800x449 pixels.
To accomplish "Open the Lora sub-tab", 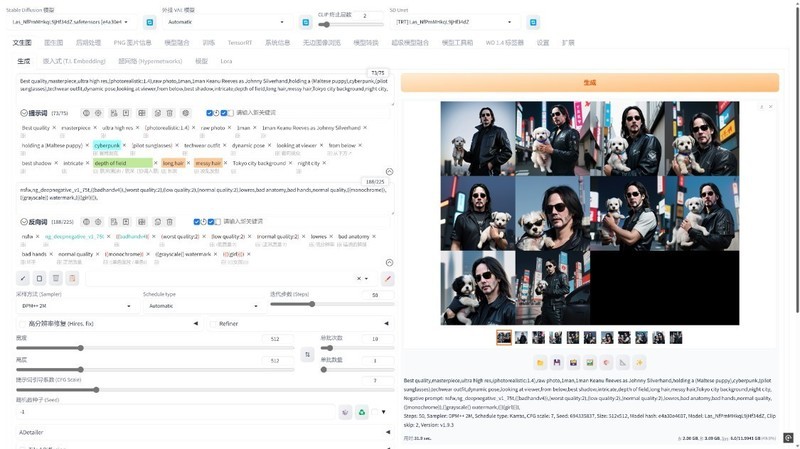I will coord(226,61).
